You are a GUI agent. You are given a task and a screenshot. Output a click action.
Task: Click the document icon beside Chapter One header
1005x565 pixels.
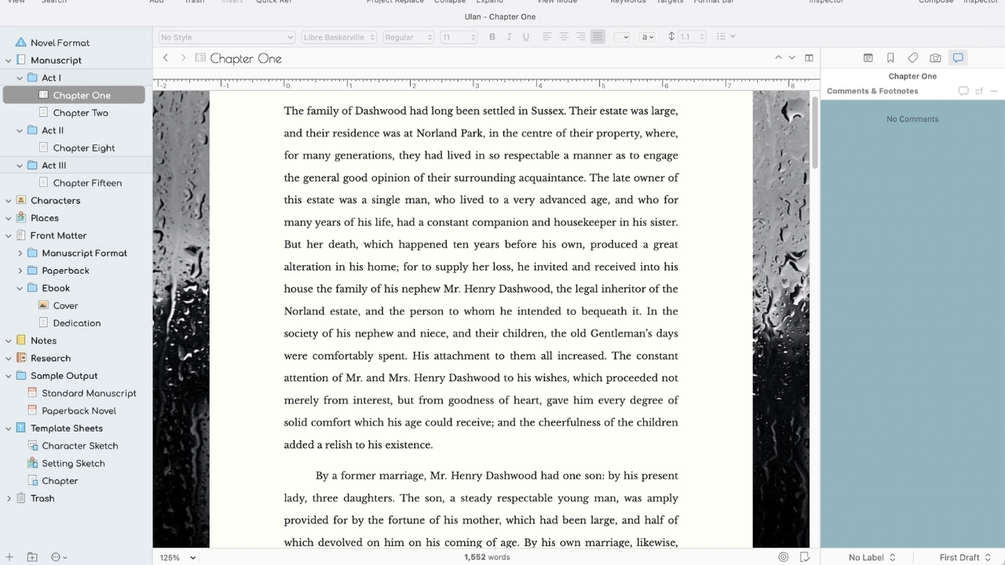tap(200, 58)
